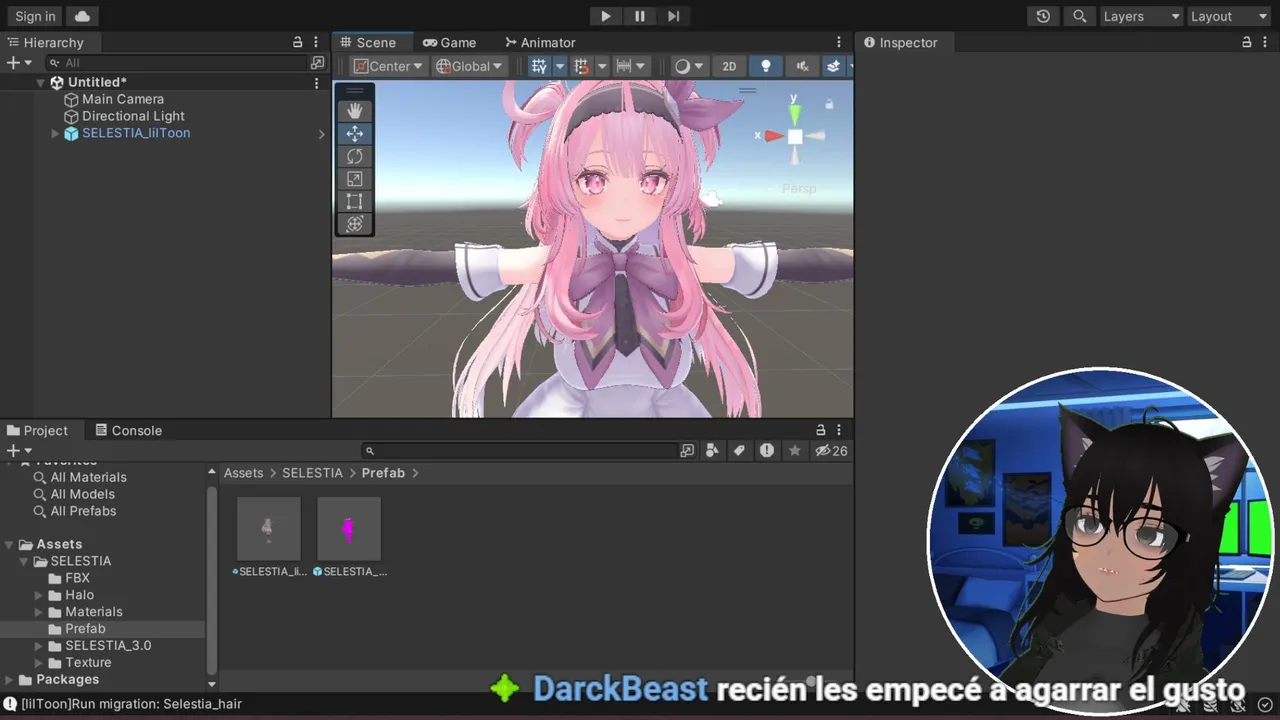
Task: Open the Undo History icon
Action: 1043,16
